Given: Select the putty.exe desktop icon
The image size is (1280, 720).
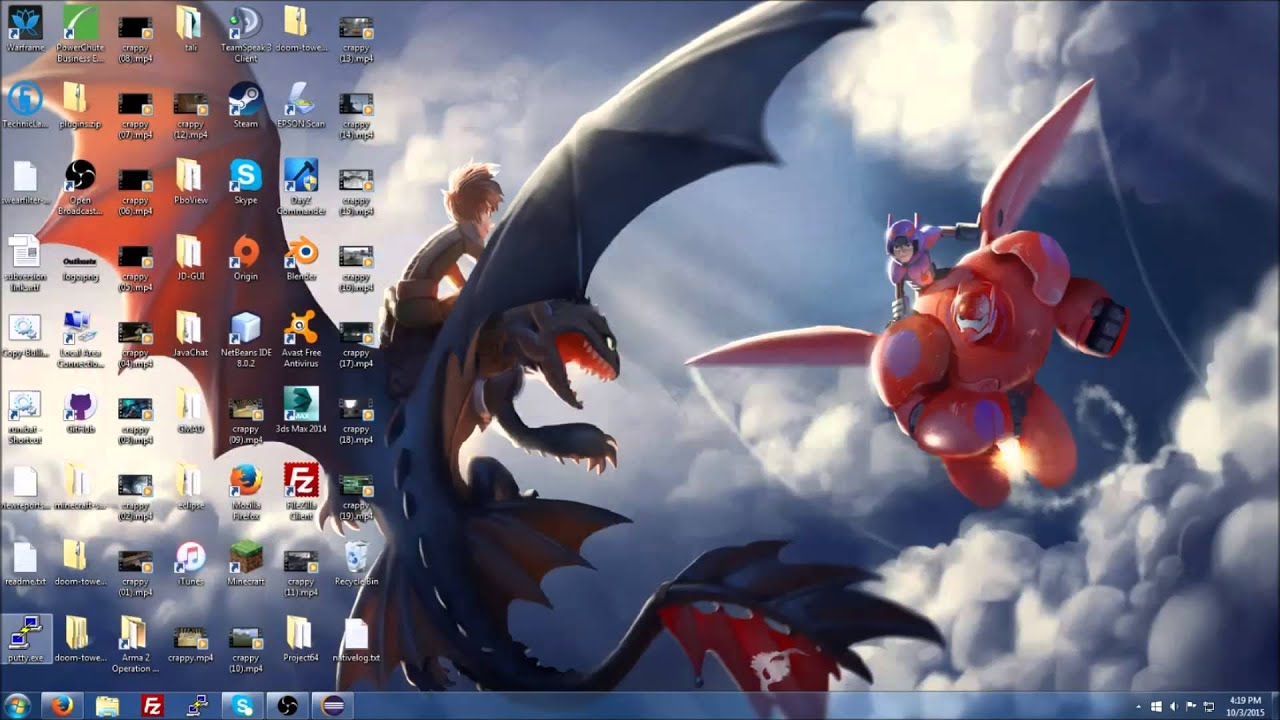Looking at the screenshot, I should click(x=24, y=640).
